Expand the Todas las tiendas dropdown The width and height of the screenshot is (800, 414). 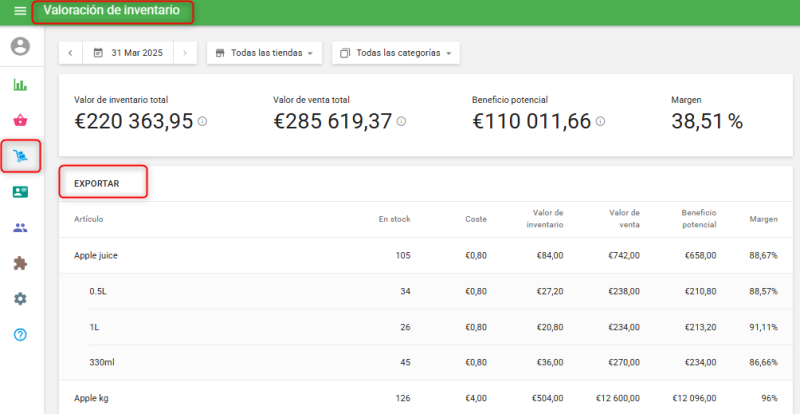pos(264,53)
